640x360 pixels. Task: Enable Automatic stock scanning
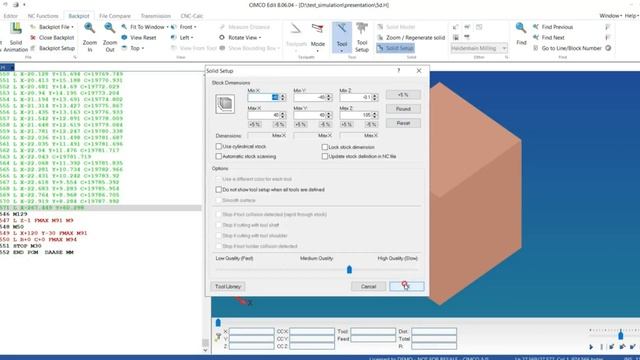[219, 156]
